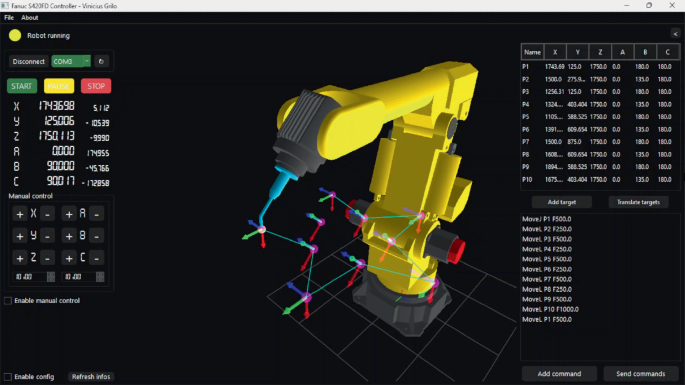This screenshot has width=685, height=385.
Task: Increase A rotation with plus button
Action: pyautogui.click(x=69, y=214)
